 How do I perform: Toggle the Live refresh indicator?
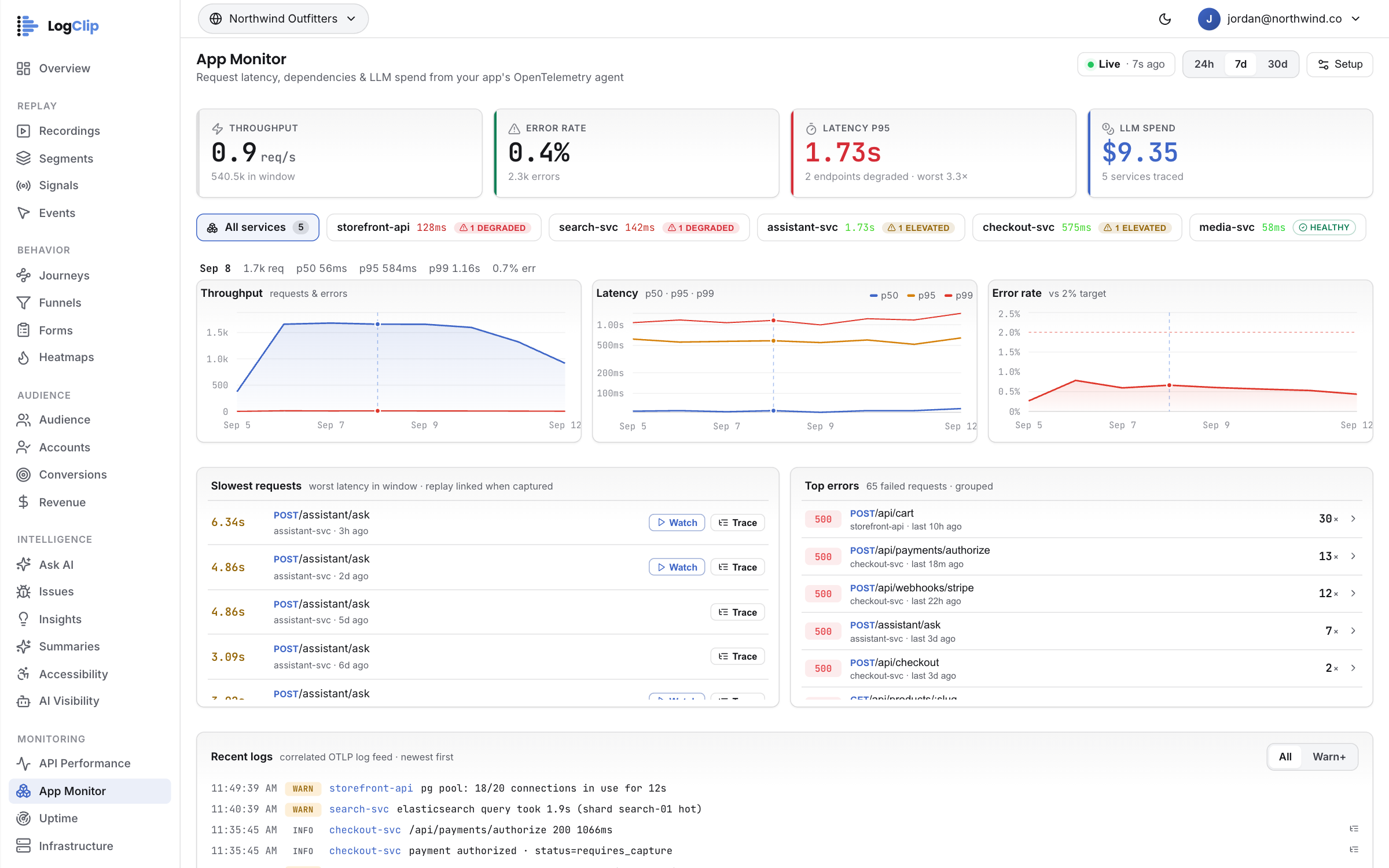point(1126,64)
